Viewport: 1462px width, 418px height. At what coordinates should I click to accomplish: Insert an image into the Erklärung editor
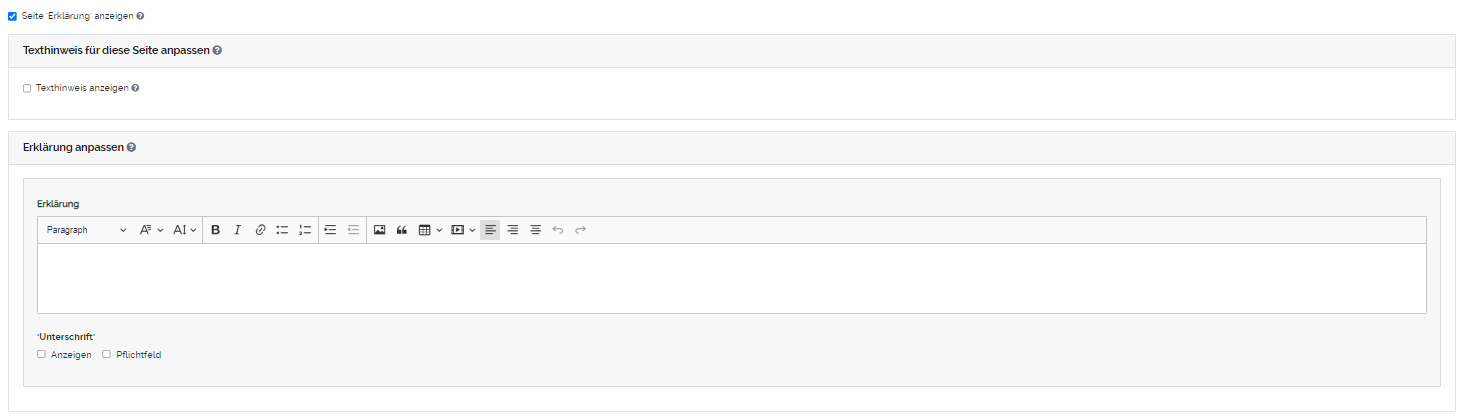(379, 230)
